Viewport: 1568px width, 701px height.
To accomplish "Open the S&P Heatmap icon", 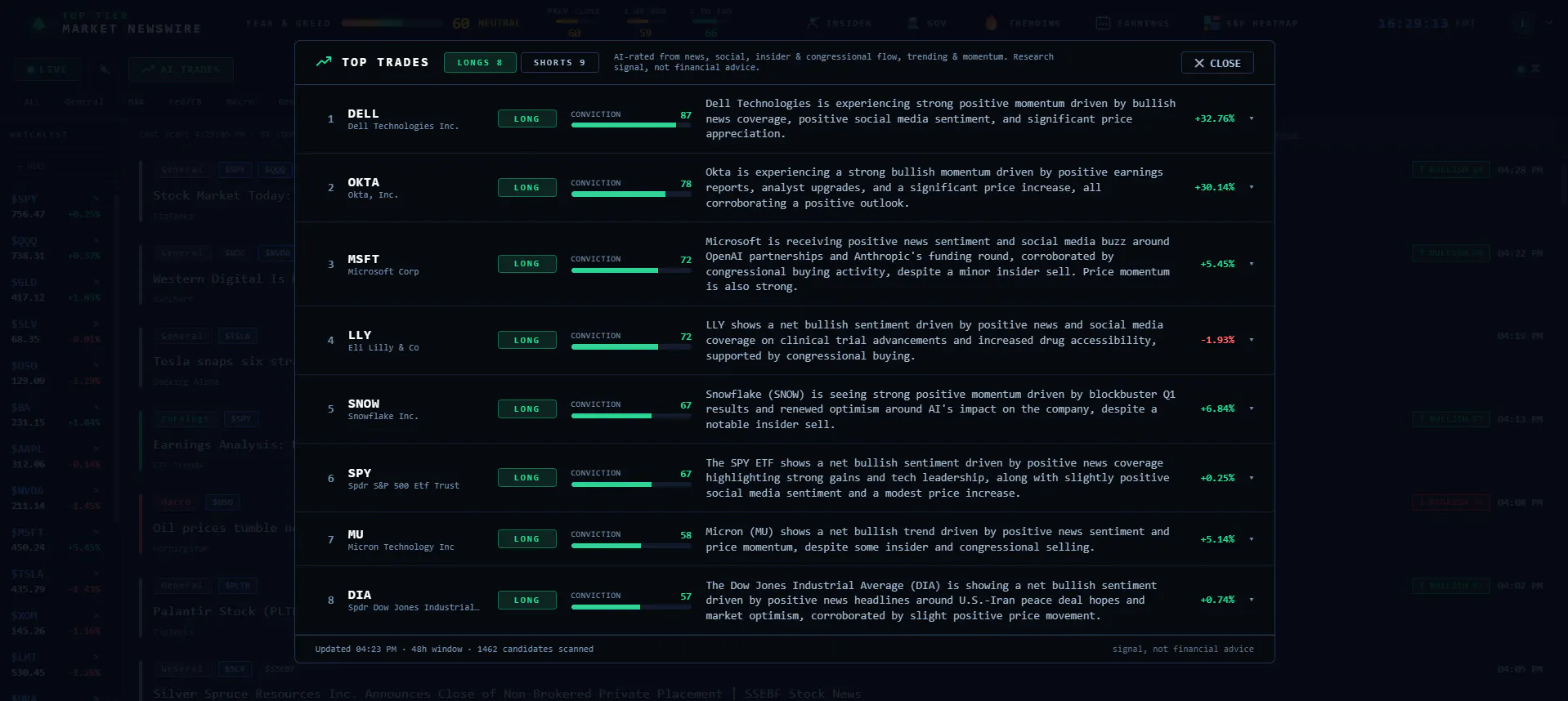I will [x=1212, y=23].
